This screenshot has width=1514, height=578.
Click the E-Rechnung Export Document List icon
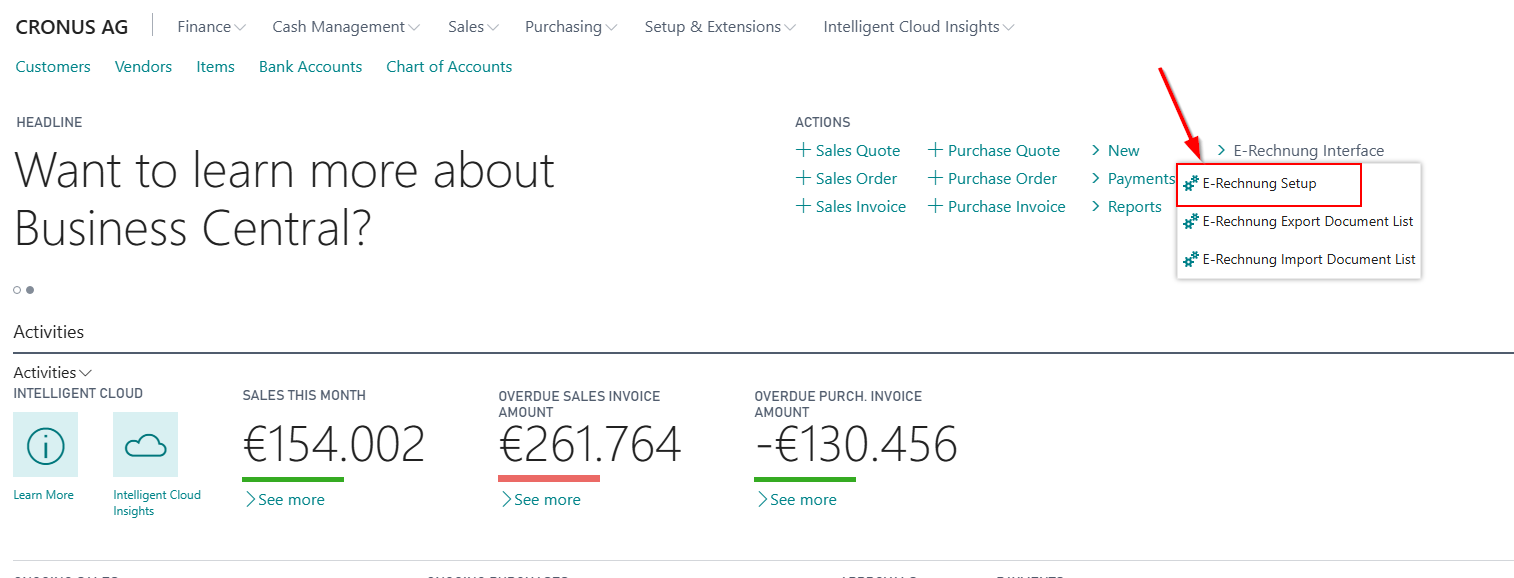tap(1191, 222)
